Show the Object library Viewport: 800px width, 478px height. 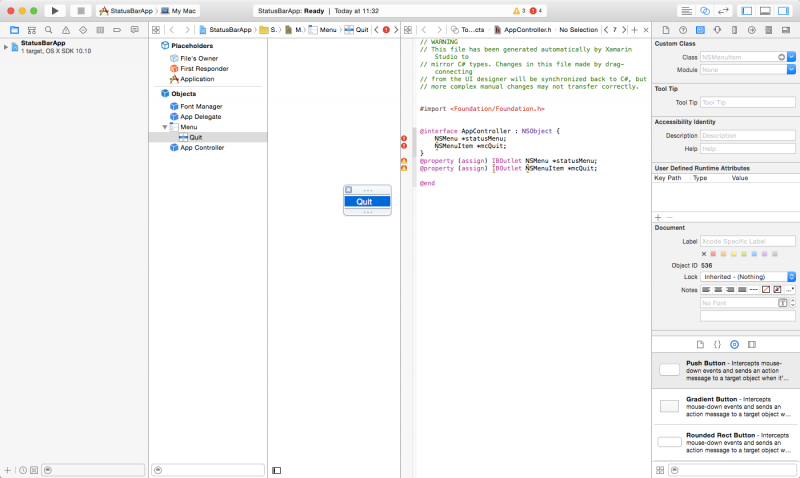[734, 343]
